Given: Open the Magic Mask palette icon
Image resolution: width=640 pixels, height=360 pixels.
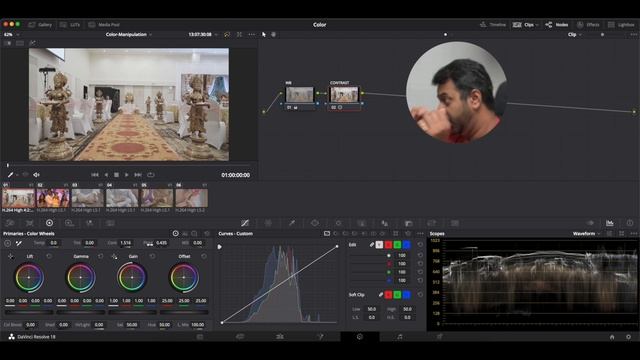Looking at the screenshot, I should point(362,223).
